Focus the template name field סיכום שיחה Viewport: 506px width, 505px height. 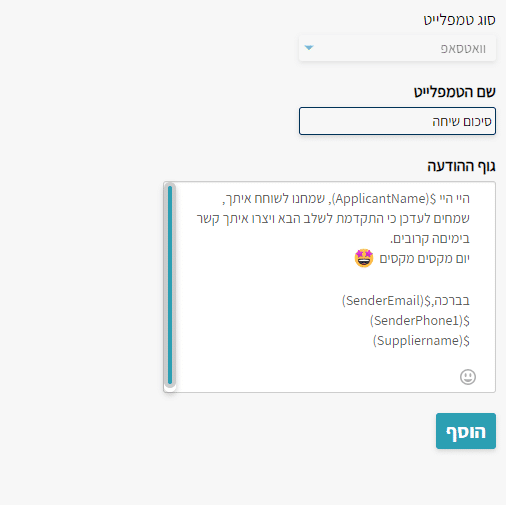click(397, 121)
